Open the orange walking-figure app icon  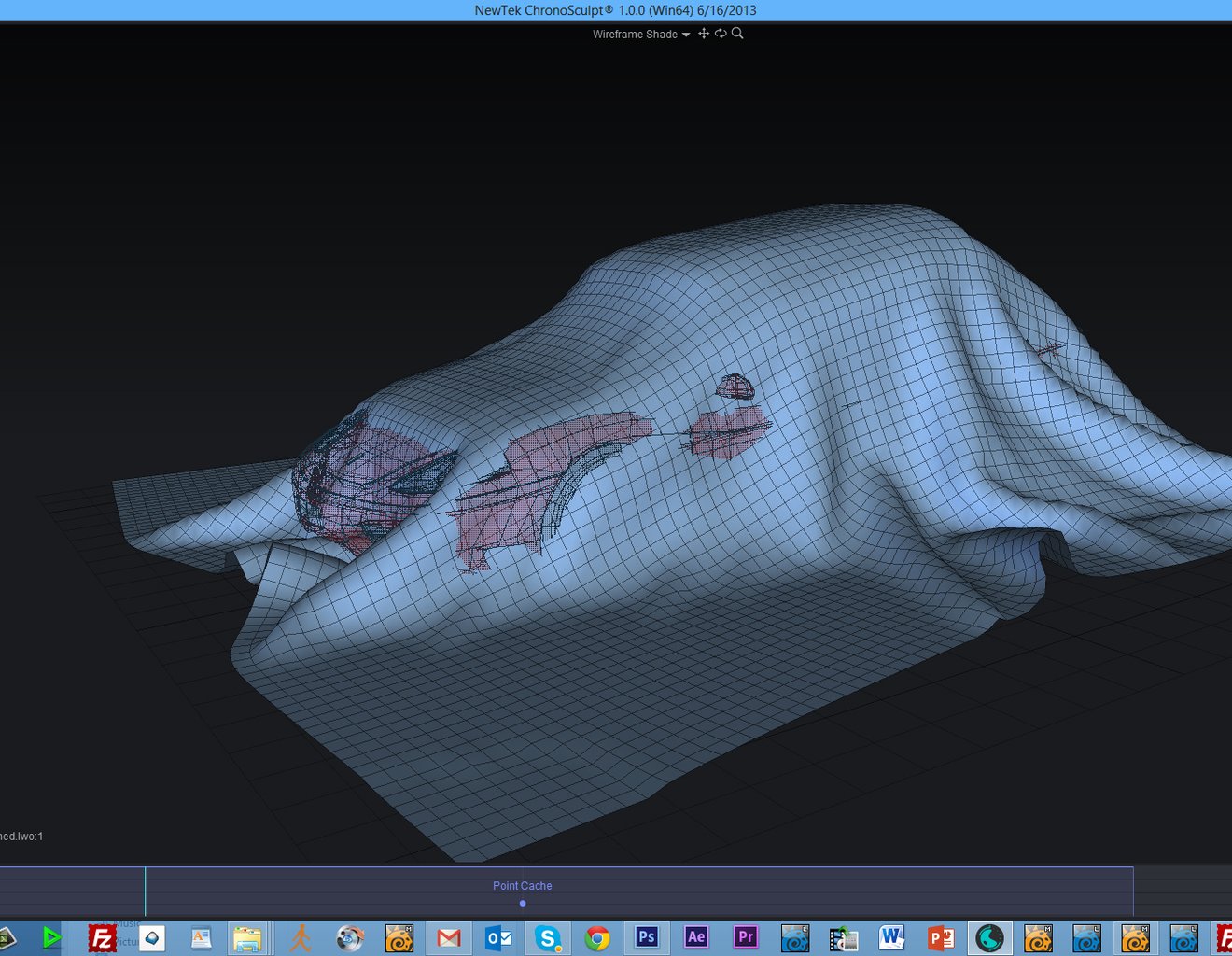click(x=301, y=937)
